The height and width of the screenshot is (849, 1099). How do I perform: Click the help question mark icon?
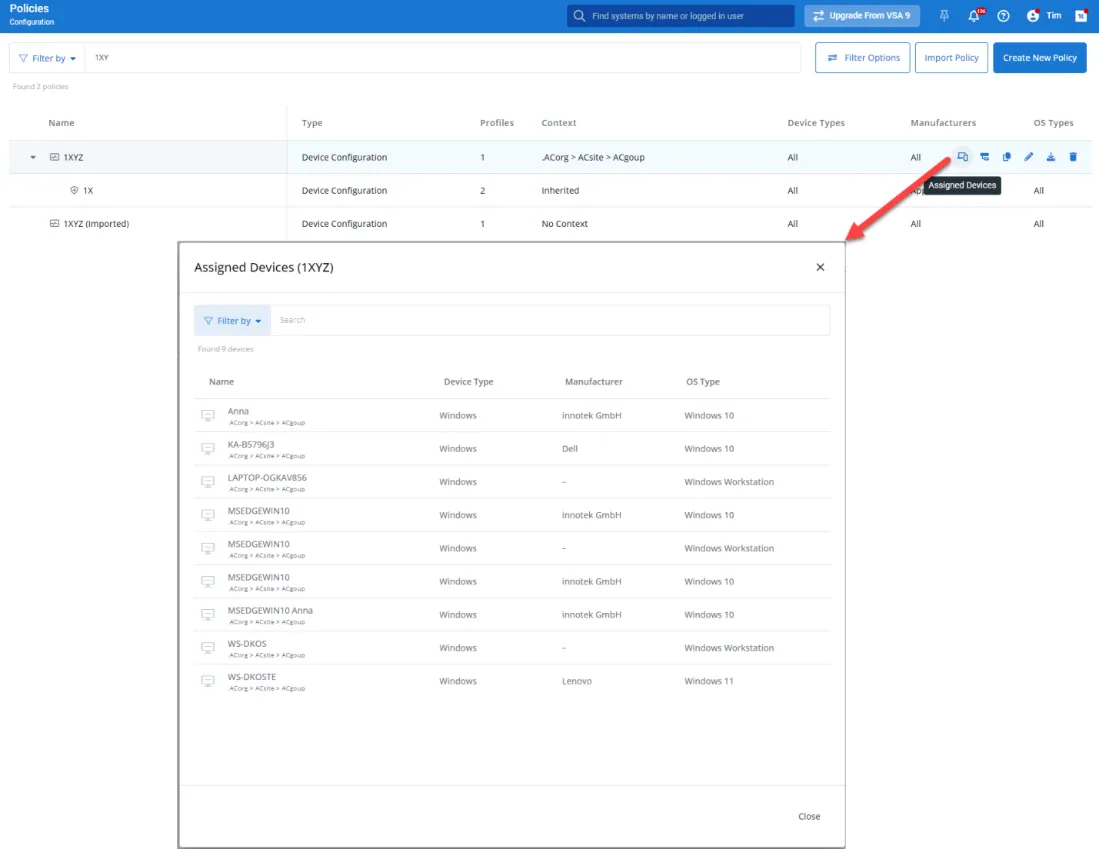[x=1003, y=16]
